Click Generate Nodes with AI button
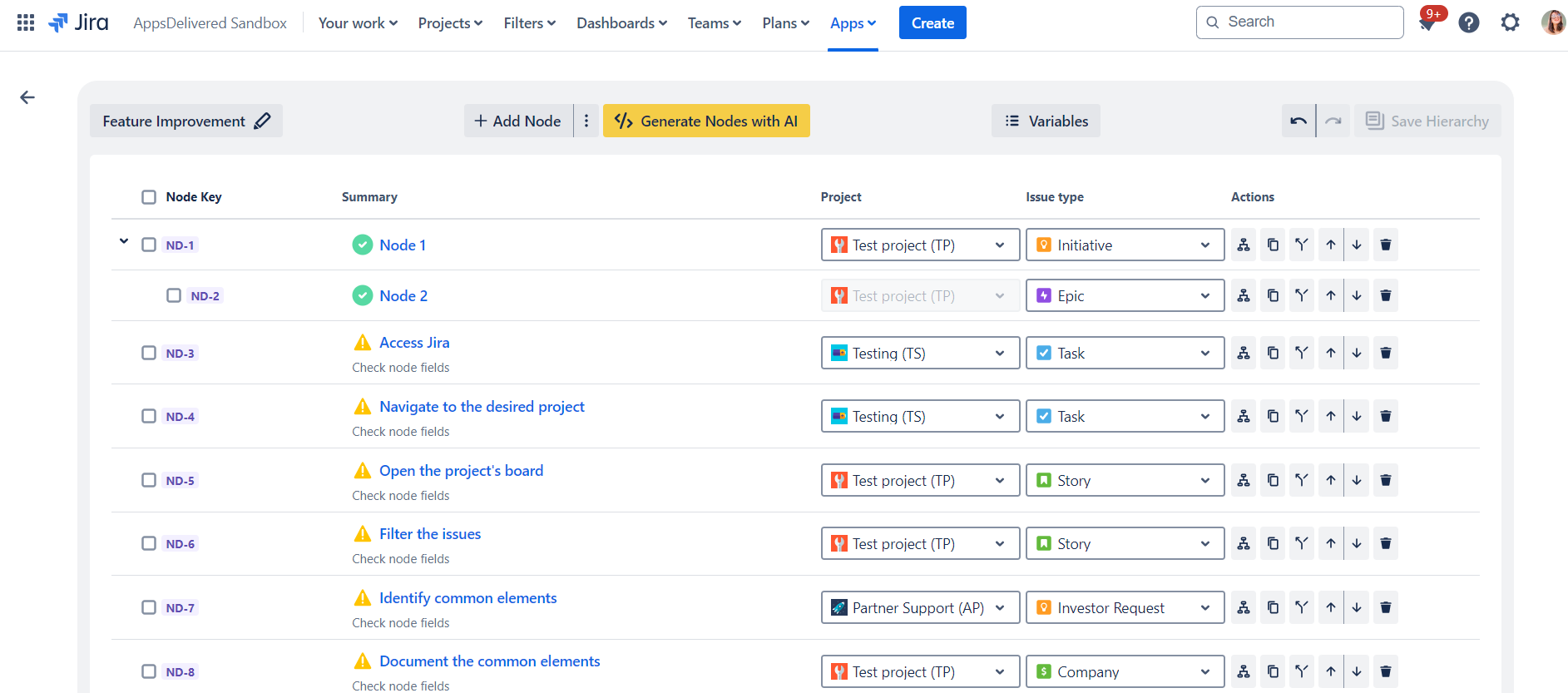 (706, 121)
